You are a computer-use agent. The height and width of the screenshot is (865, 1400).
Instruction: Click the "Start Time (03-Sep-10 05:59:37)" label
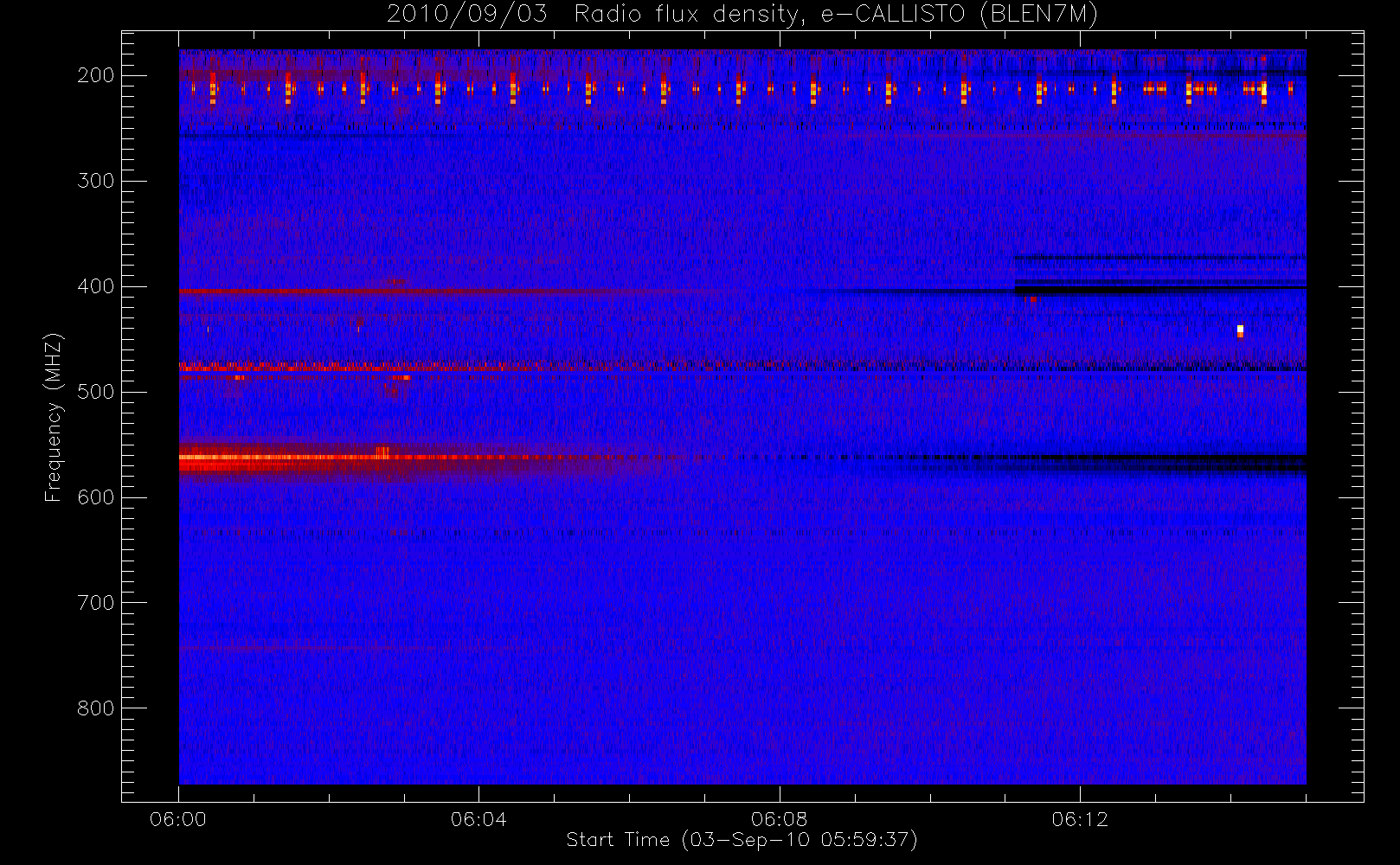coord(742,840)
